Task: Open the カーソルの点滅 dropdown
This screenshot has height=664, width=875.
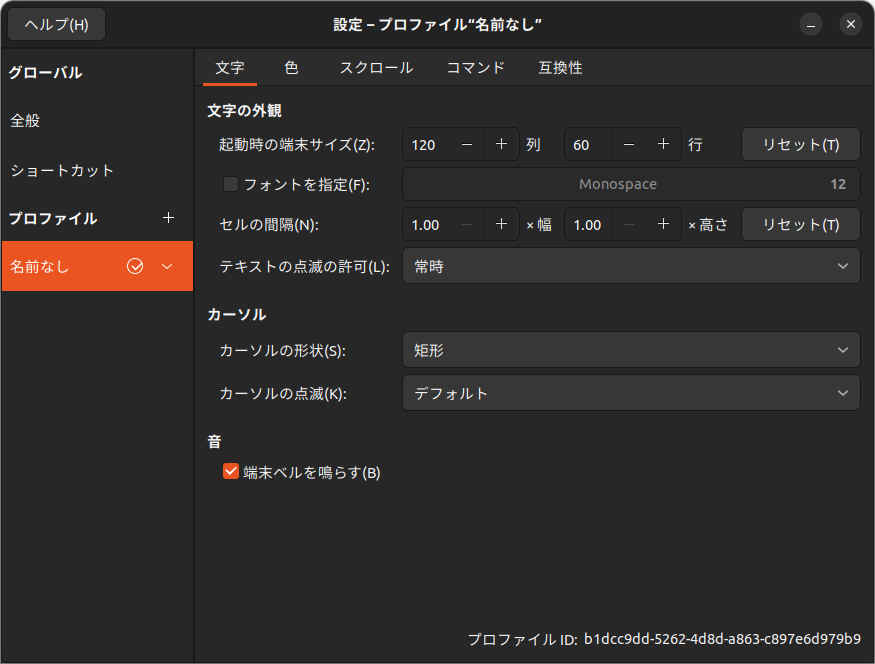Action: [x=630, y=393]
